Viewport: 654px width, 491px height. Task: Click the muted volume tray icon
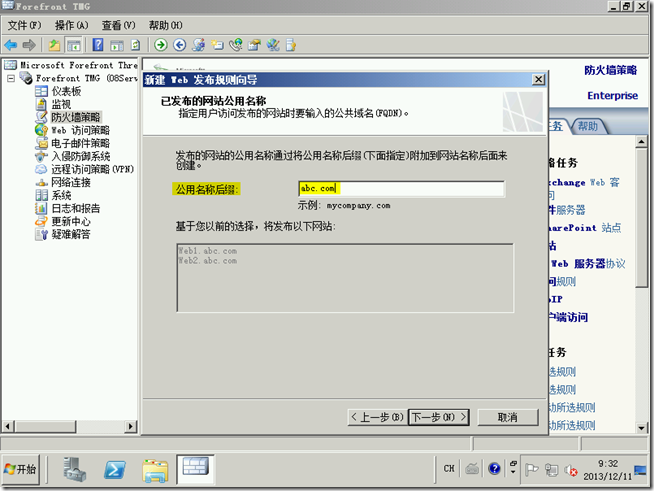click(x=571, y=470)
